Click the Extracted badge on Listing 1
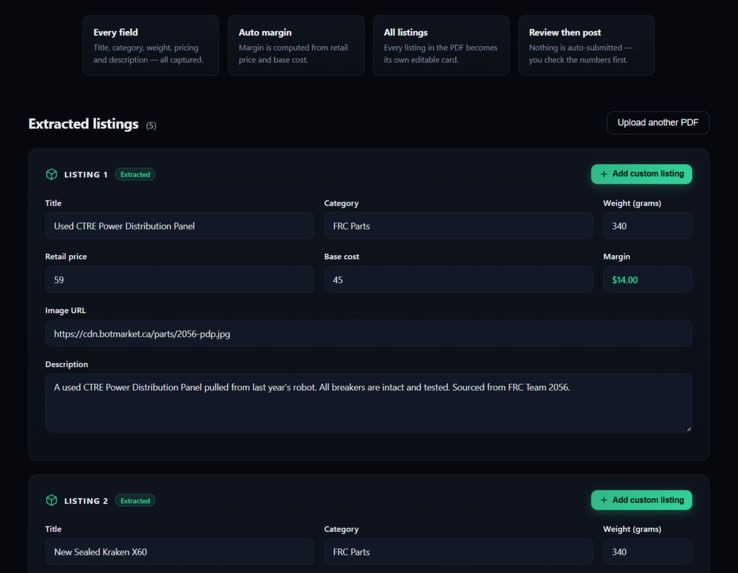Viewport: 738px width, 573px height. [135, 174]
